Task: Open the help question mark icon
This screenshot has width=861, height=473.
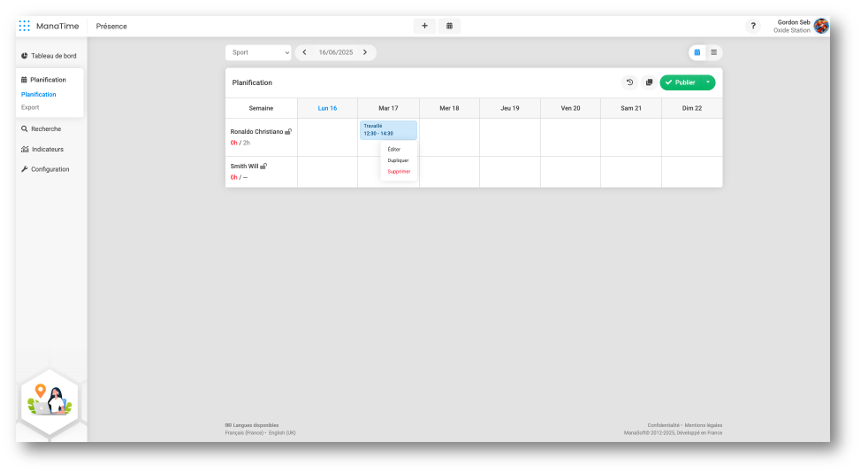Action: tap(753, 26)
